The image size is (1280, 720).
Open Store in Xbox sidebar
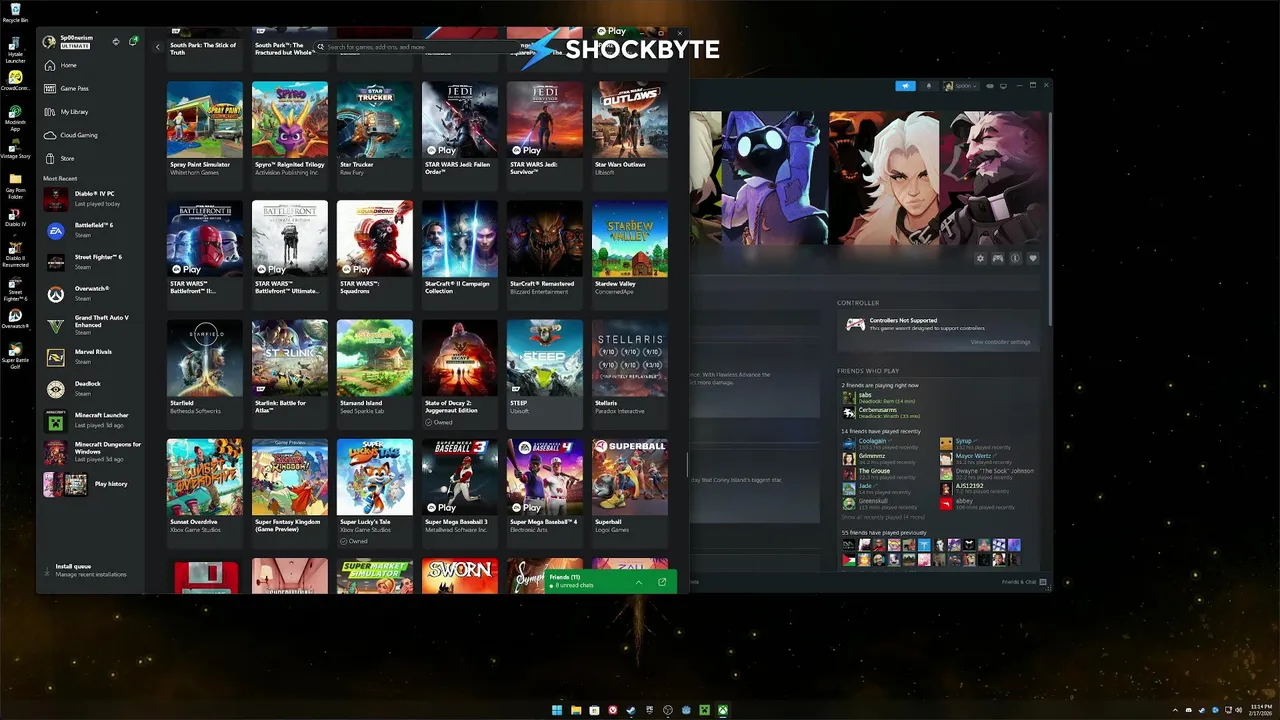coord(91,158)
